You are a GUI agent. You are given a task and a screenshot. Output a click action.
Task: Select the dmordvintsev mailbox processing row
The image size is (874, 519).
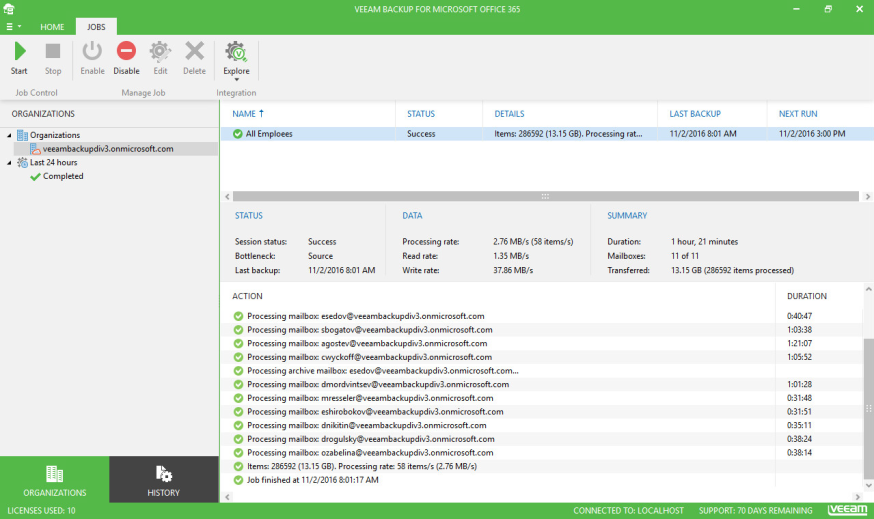pyautogui.click(x=541, y=384)
